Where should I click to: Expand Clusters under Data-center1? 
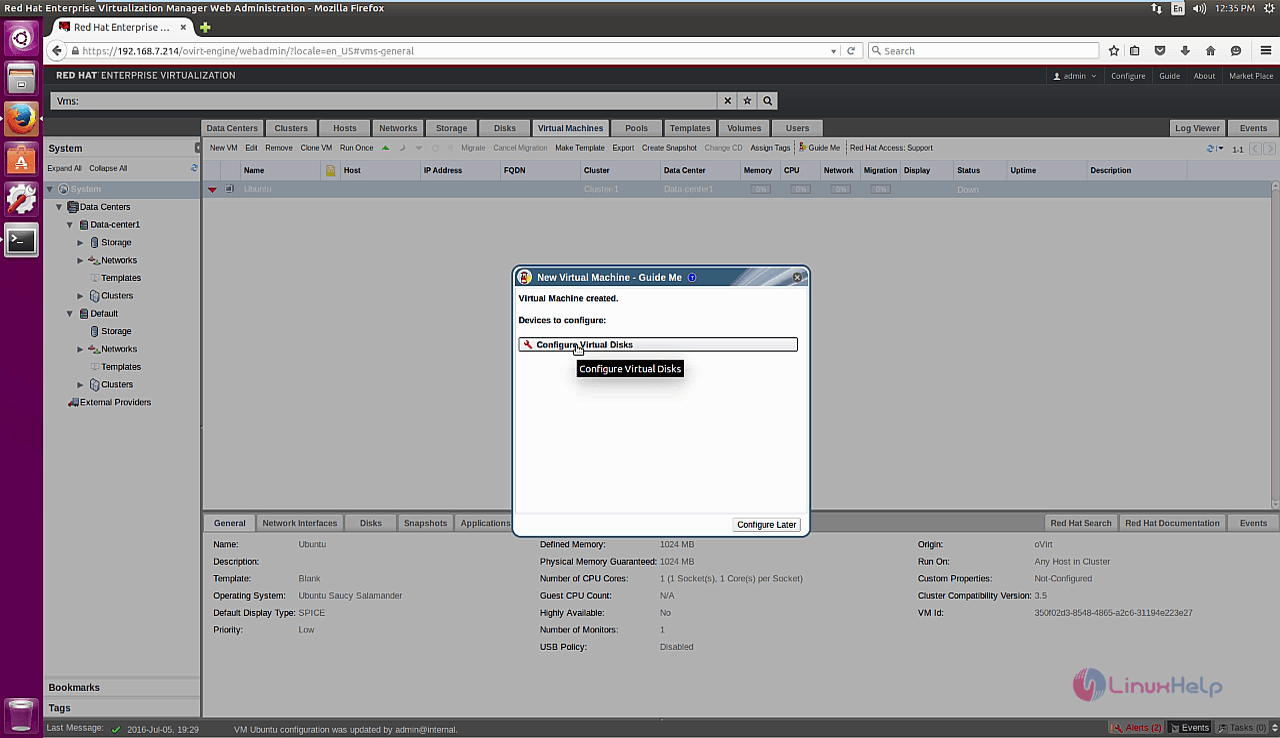click(81, 296)
